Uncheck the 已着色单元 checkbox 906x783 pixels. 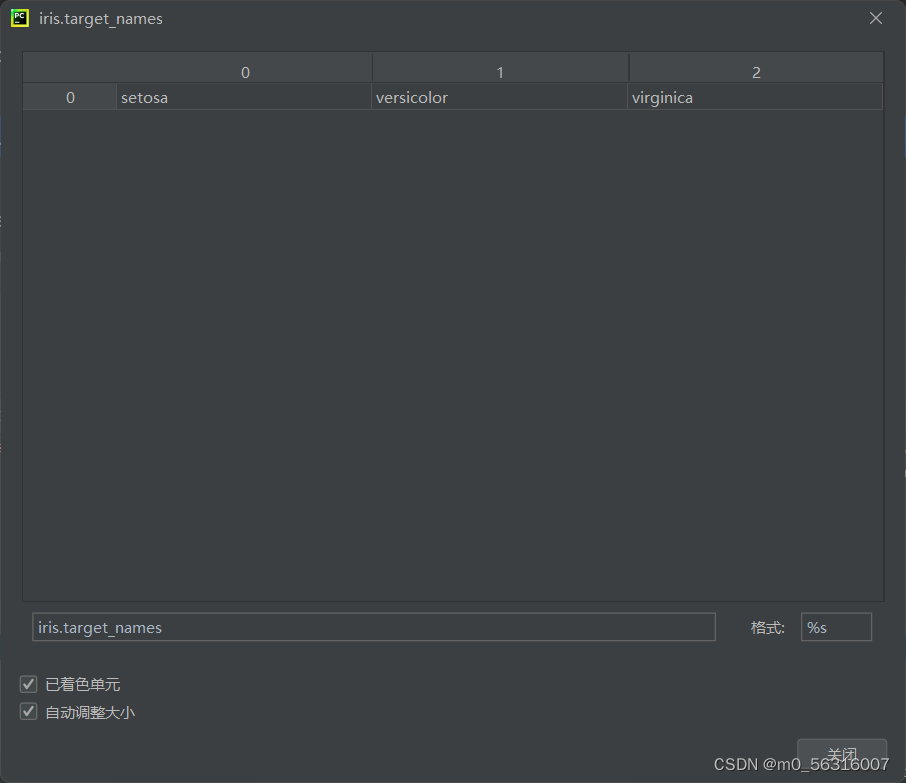28,684
